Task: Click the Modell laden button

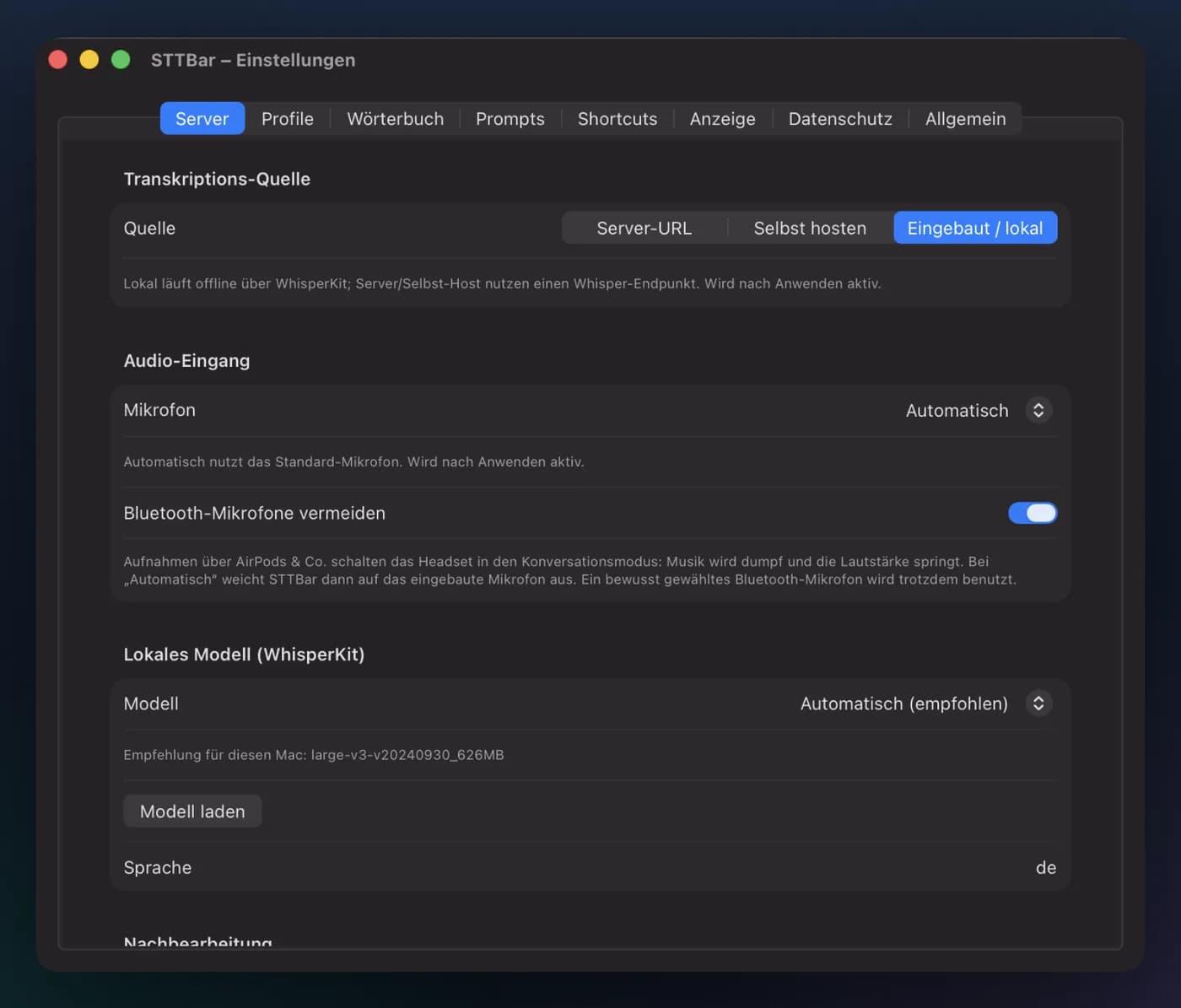Action: coord(192,811)
